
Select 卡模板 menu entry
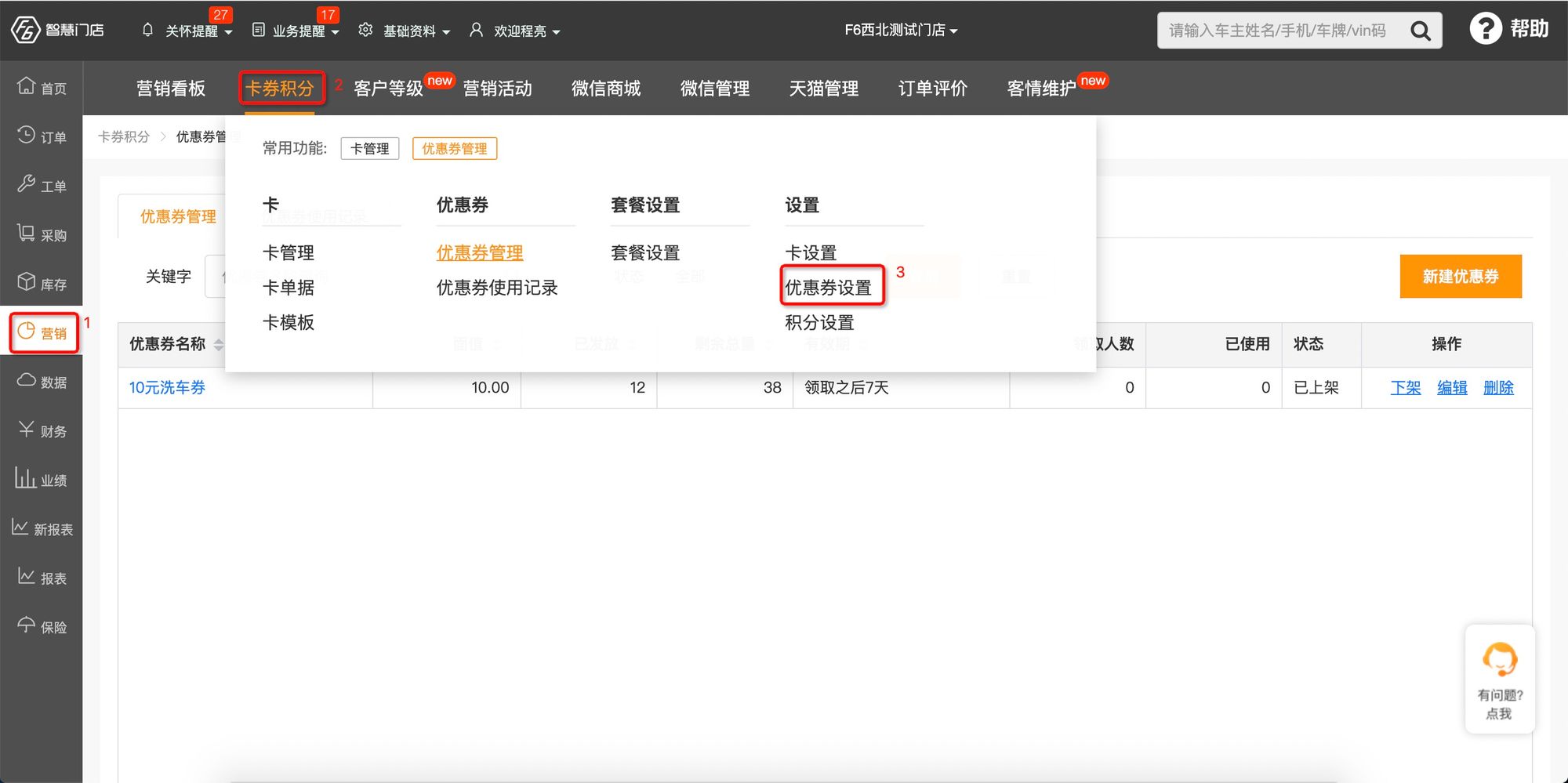289,322
